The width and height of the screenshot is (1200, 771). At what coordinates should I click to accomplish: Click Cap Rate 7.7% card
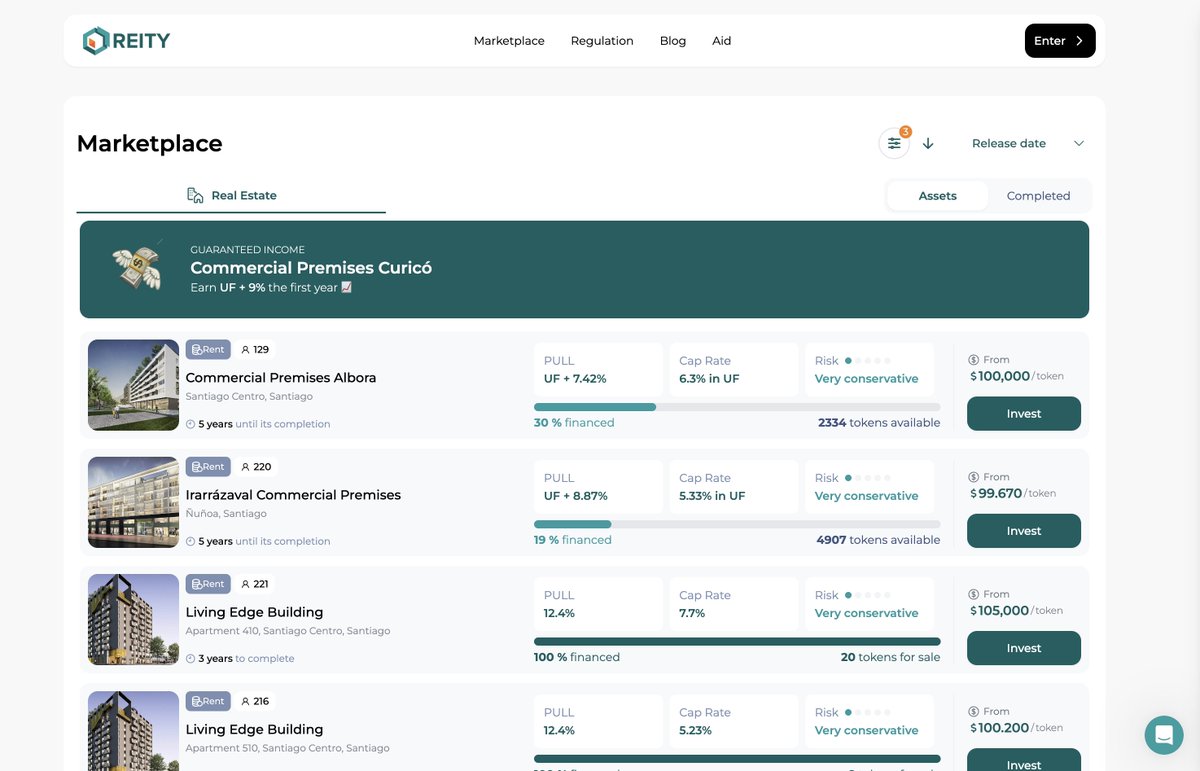[734, 604]
